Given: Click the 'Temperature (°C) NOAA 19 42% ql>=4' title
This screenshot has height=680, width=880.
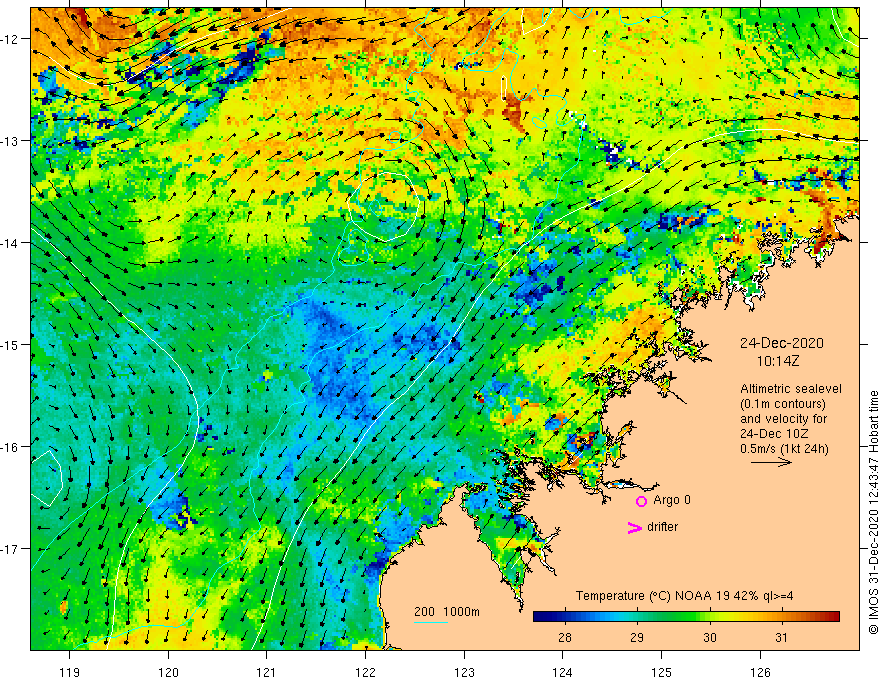Looking at the screenshot, I should point(684,596).
